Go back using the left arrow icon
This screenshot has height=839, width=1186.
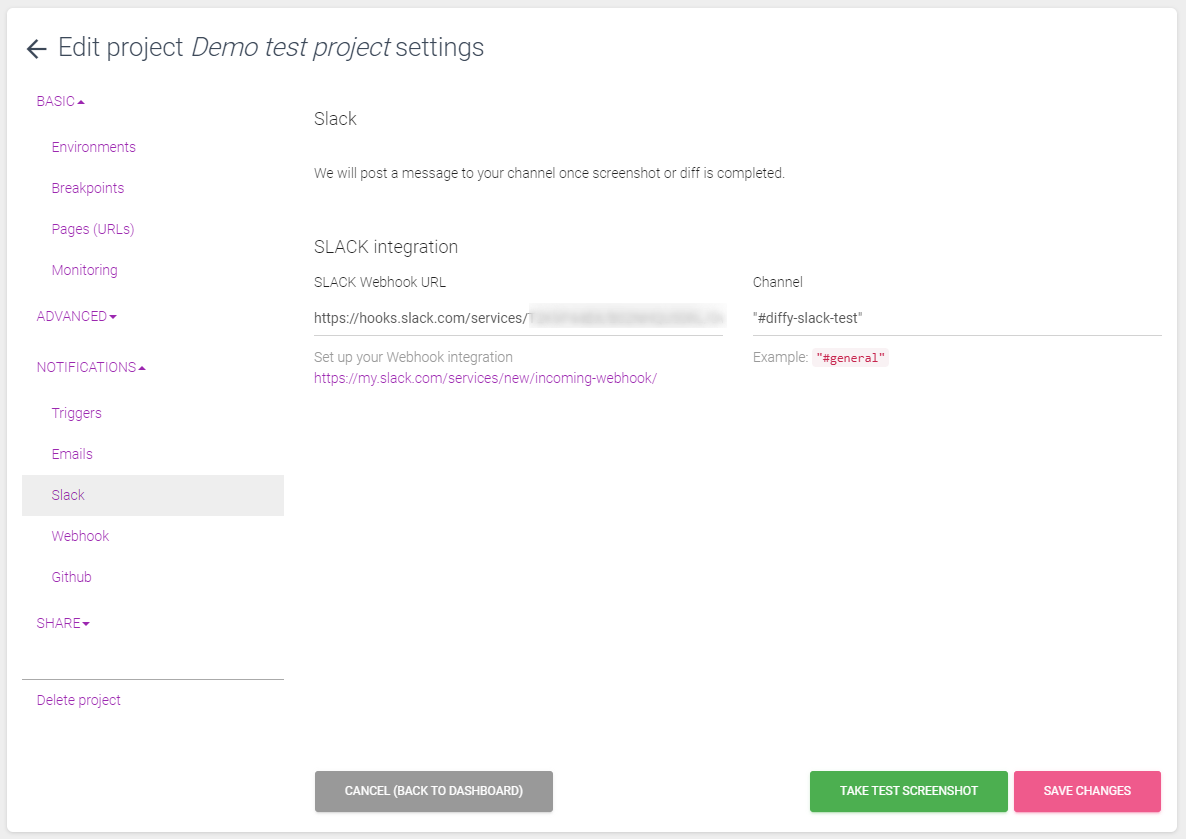pyautogui.click(x=36, y=49)
